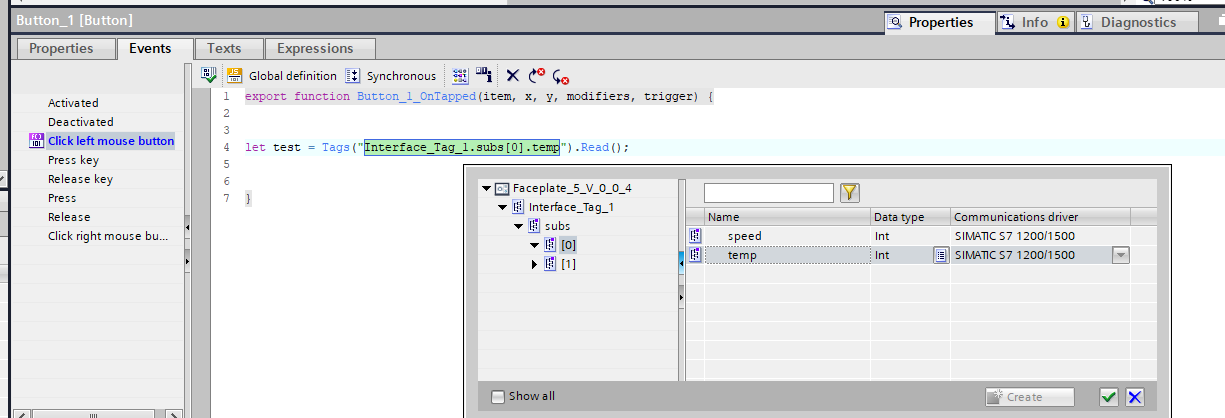
Task: Enable the Show all checkbox
Action: click(x=498, y=397)
